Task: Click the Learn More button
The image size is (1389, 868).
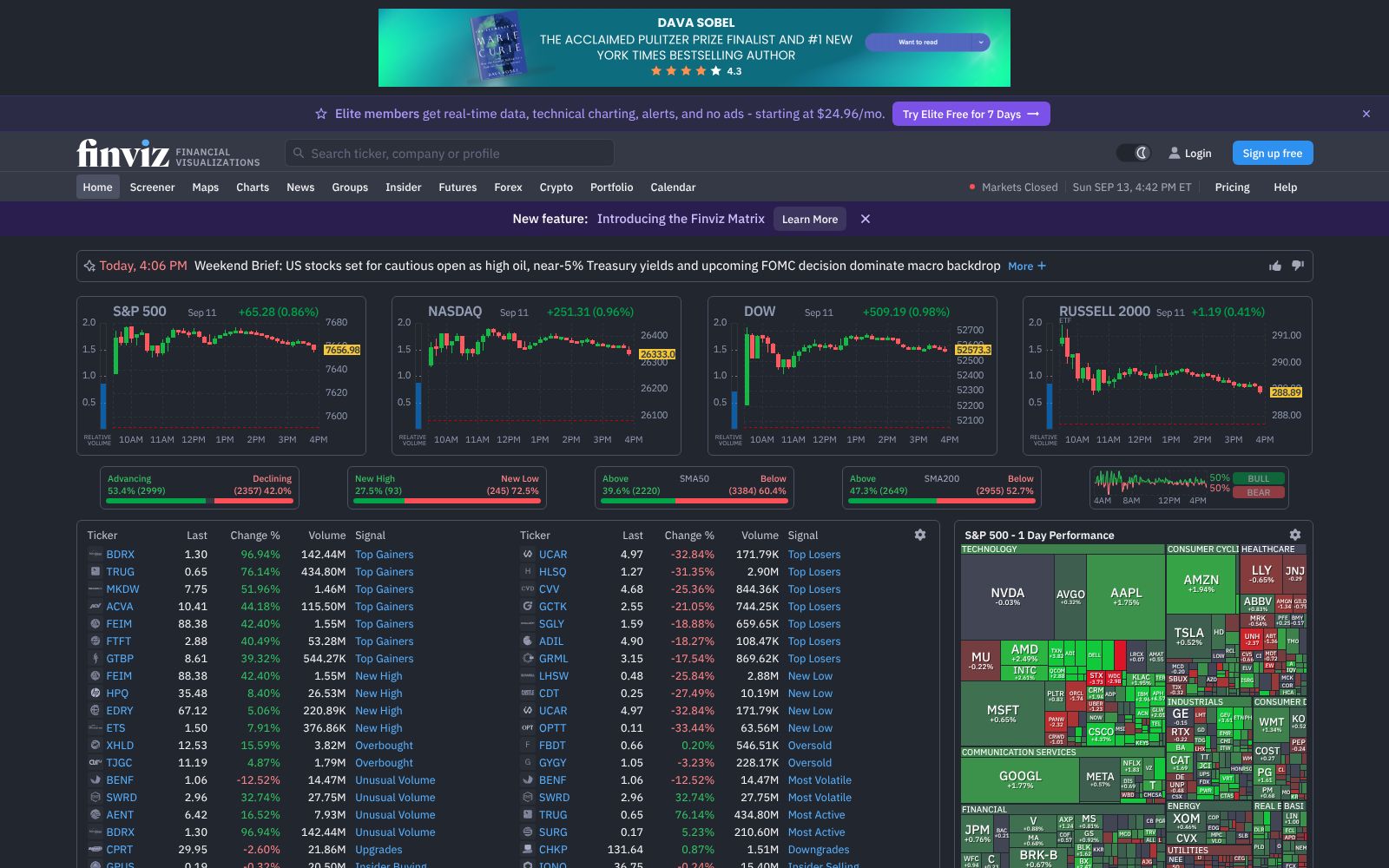Action: 810,219
